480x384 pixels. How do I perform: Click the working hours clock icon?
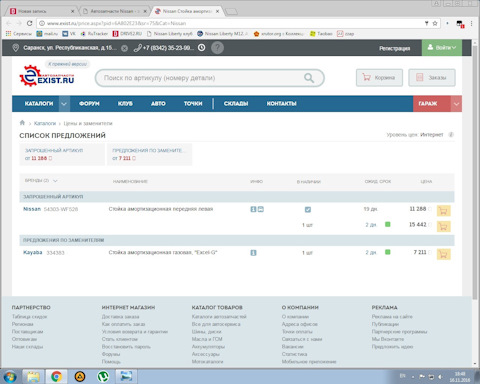pos(202,48)
